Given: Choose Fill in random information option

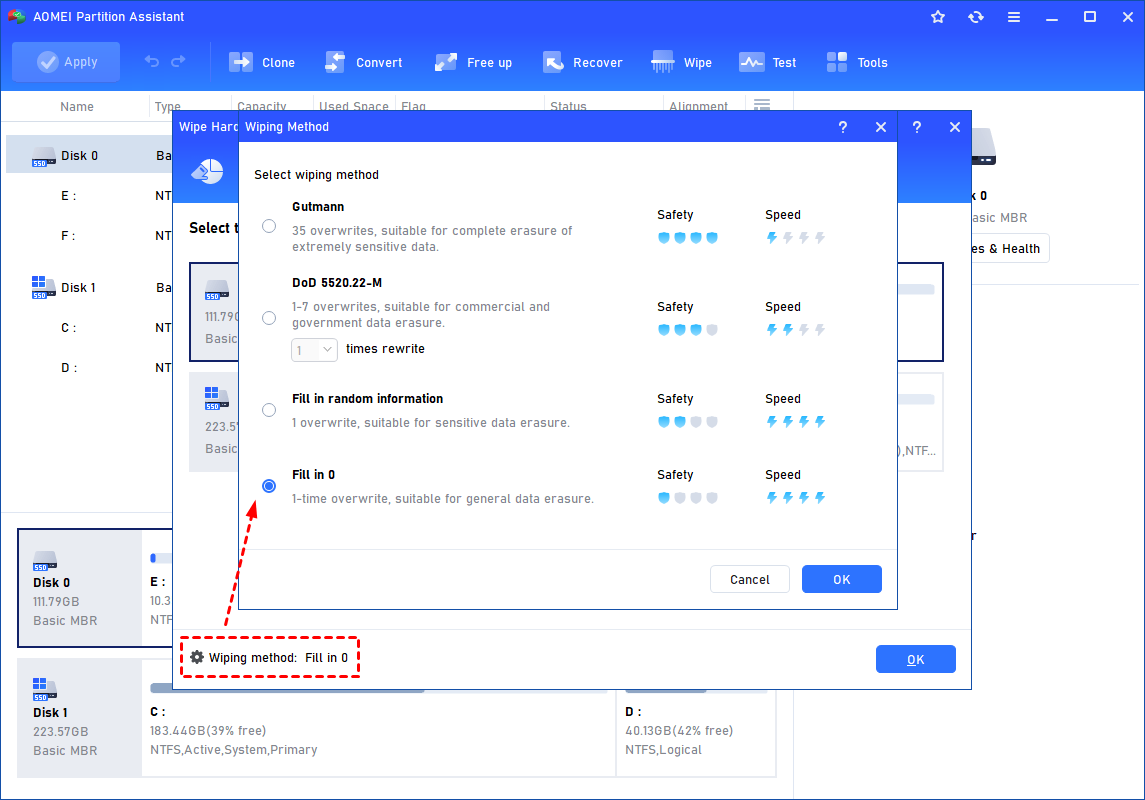Looking at the screenshot, I should (x=269, y=410).
